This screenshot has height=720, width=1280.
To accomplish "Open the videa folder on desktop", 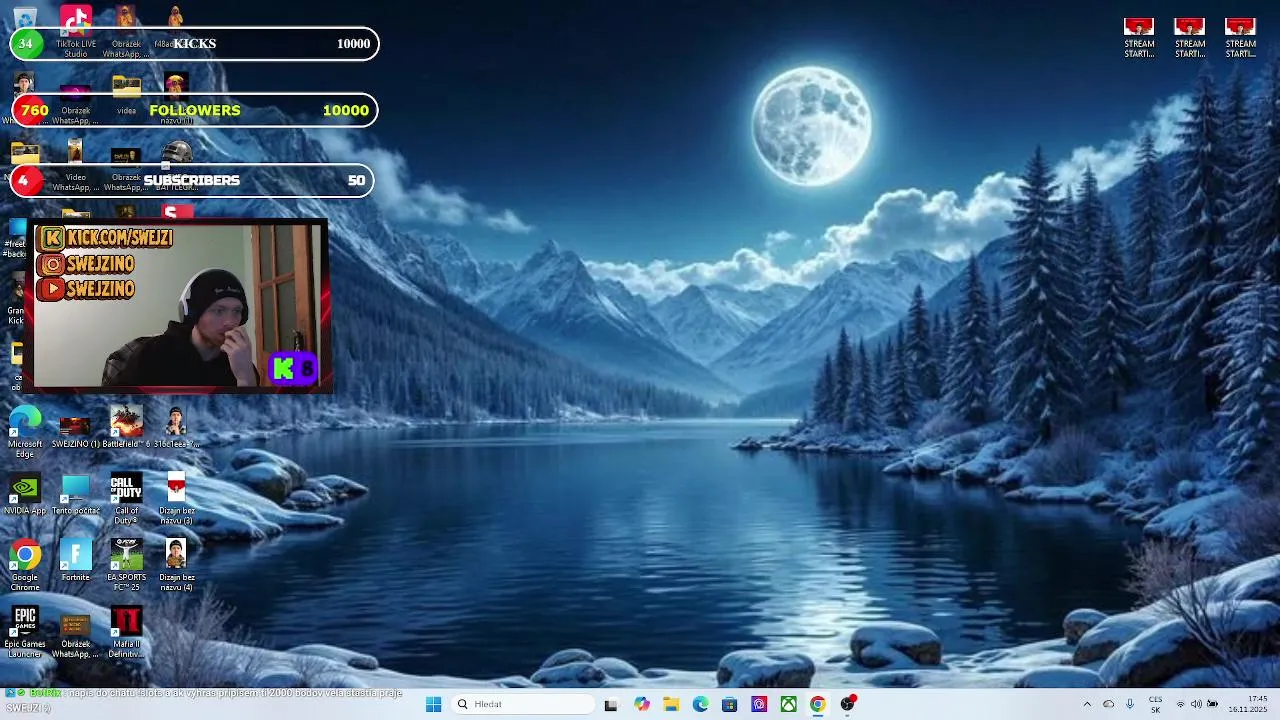I will coord(126,94).
